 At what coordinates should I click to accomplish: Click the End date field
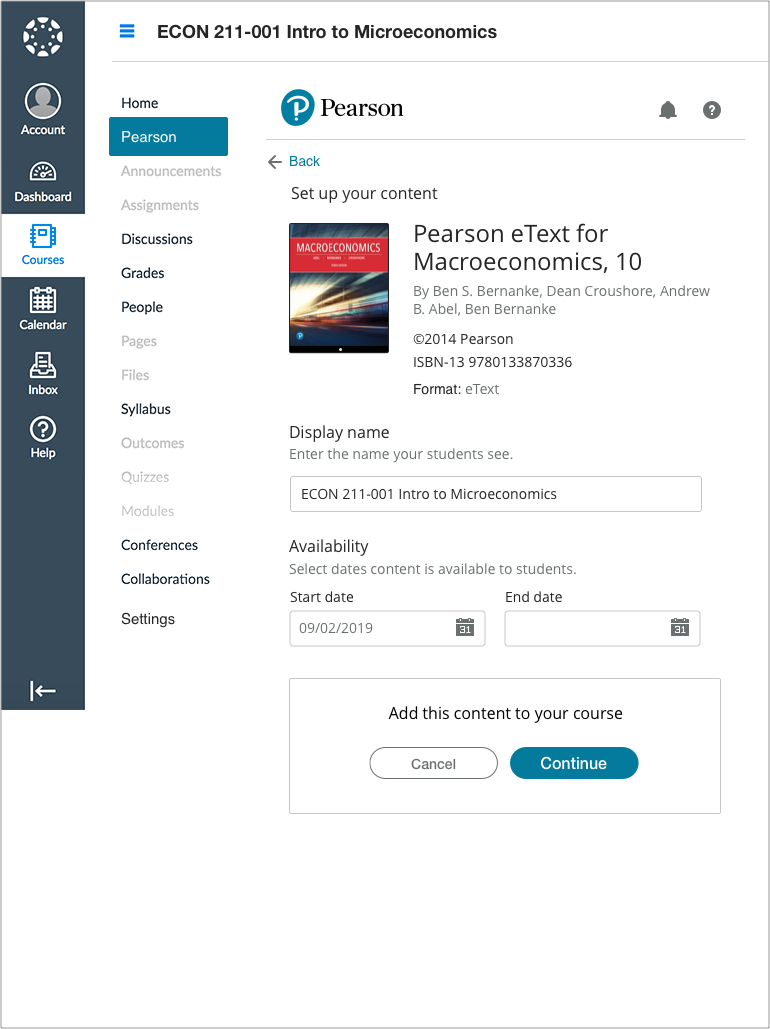(602, 628)
